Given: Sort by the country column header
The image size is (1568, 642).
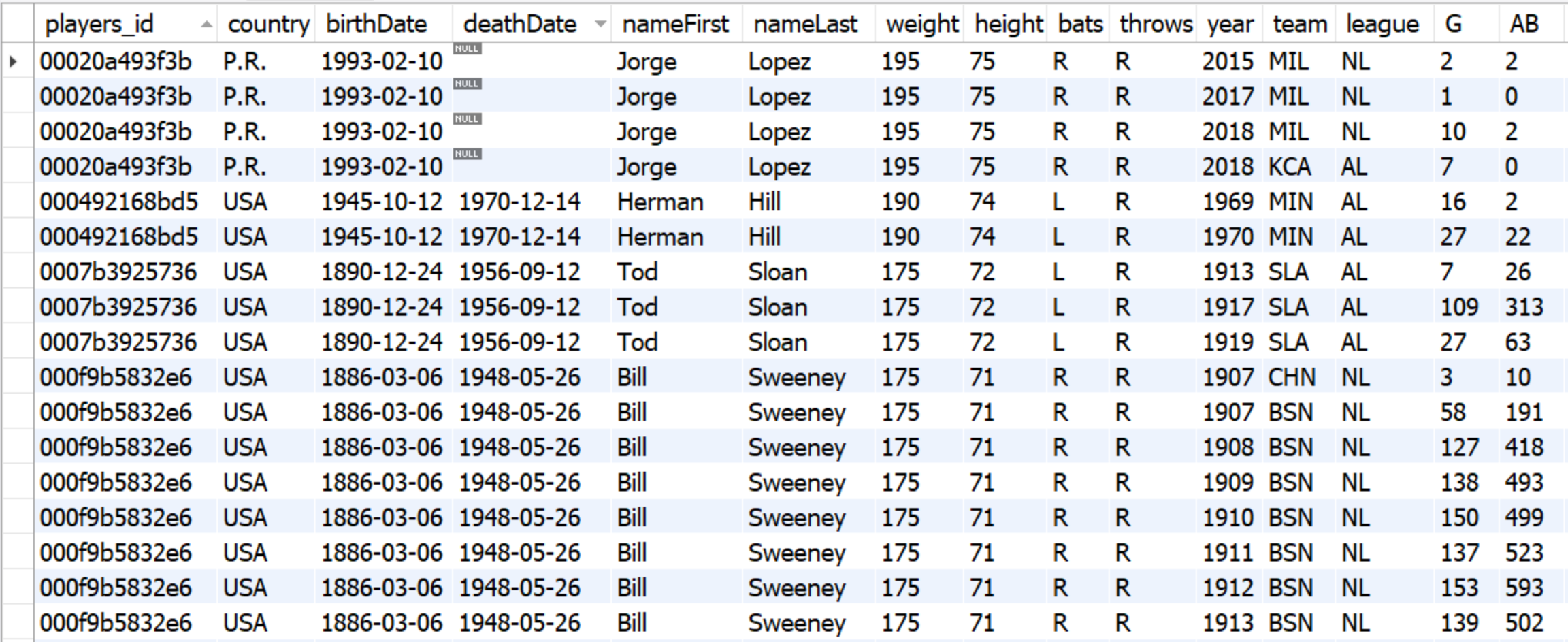Looking at the screenshot, I should pos(267,25).
